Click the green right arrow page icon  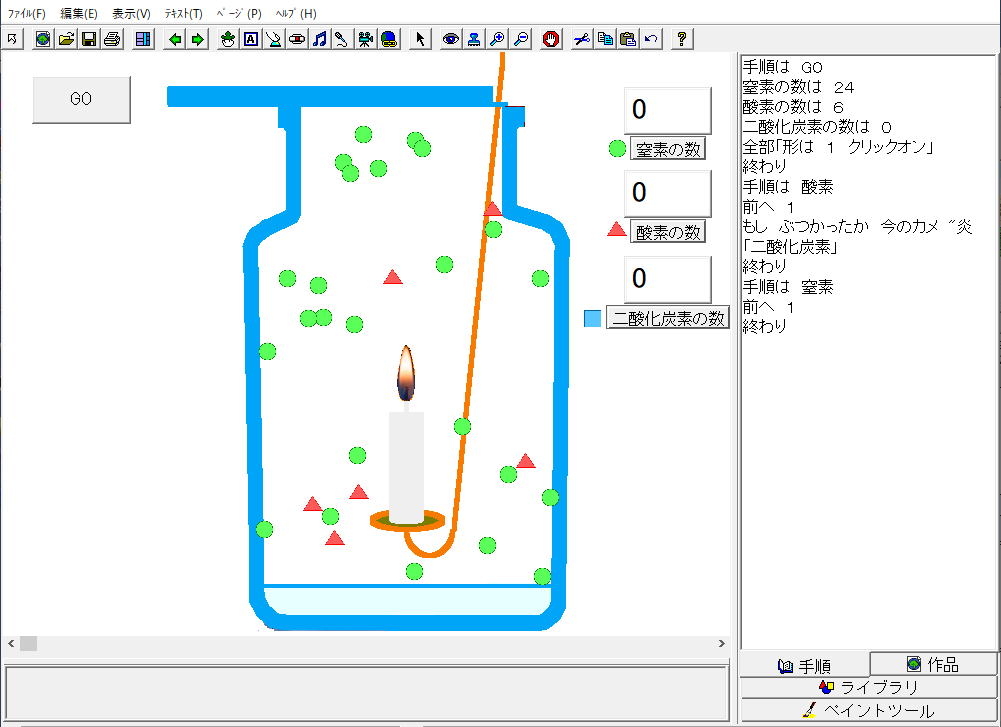198,39
